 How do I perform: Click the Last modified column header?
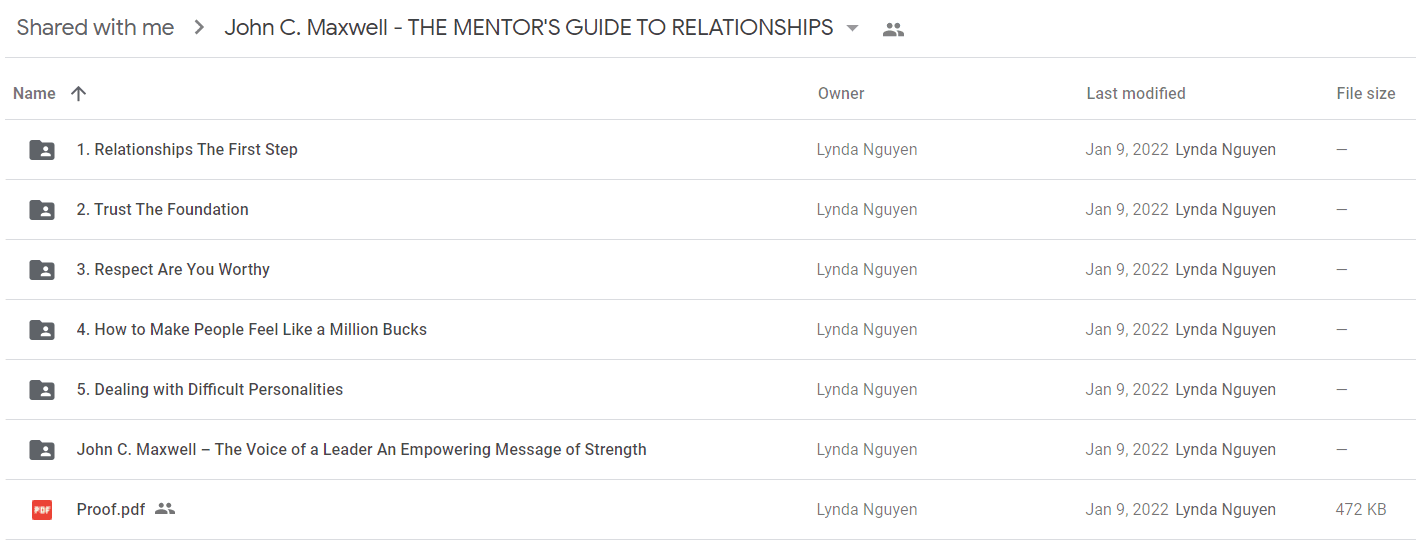coord(1136,93)
